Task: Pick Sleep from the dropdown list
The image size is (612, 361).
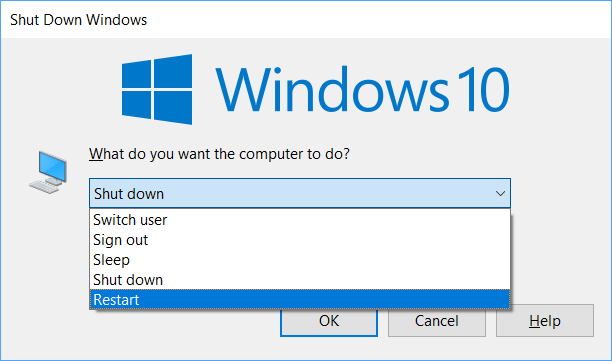Action: click(300, 260)
